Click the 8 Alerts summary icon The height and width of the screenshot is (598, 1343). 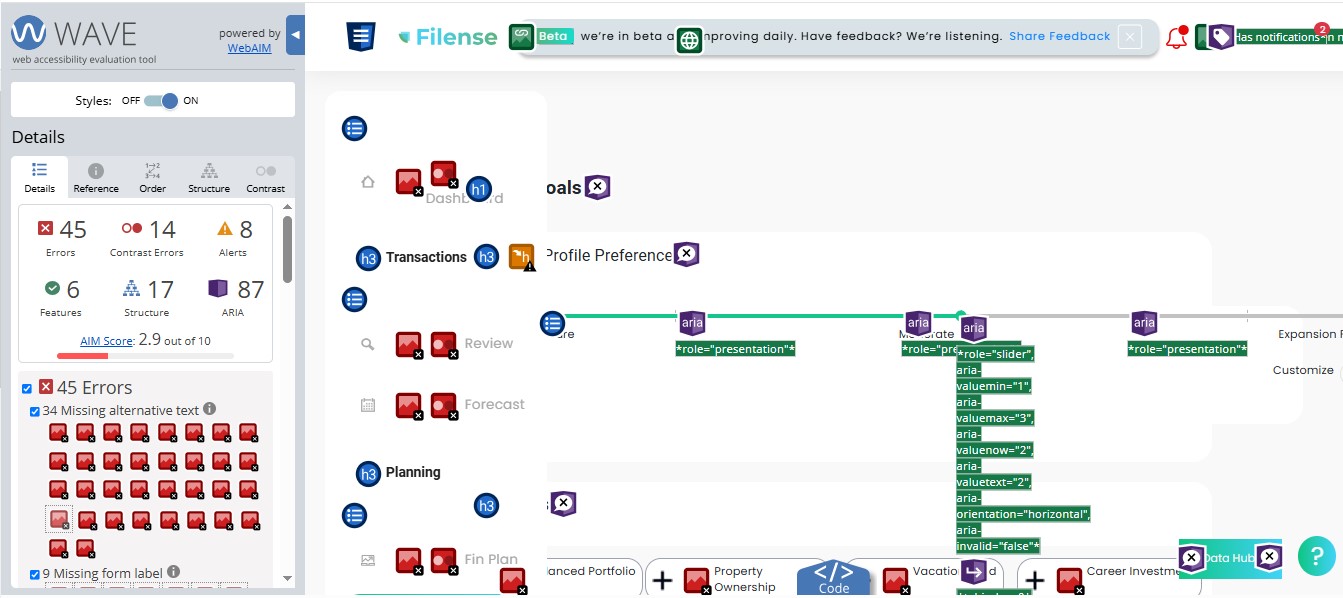[x=225, y=228]
